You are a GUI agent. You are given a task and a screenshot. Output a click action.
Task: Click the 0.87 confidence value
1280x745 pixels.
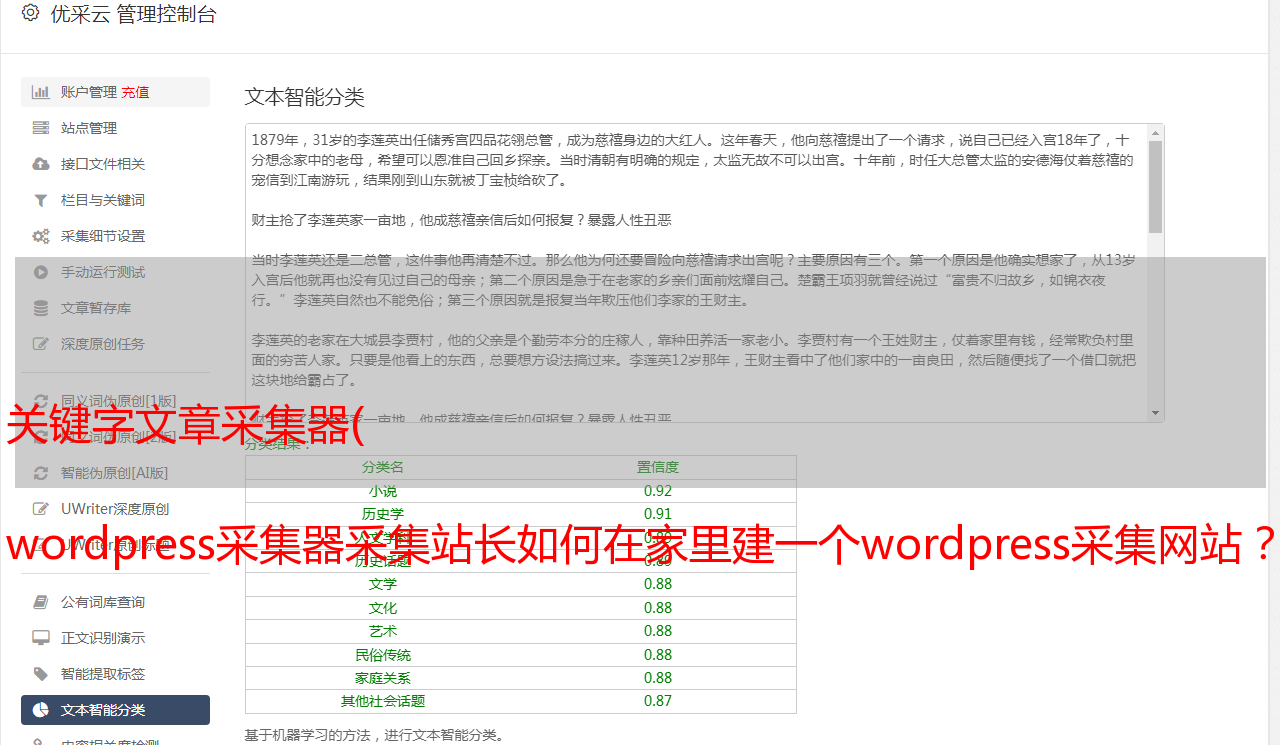point(658,701)
